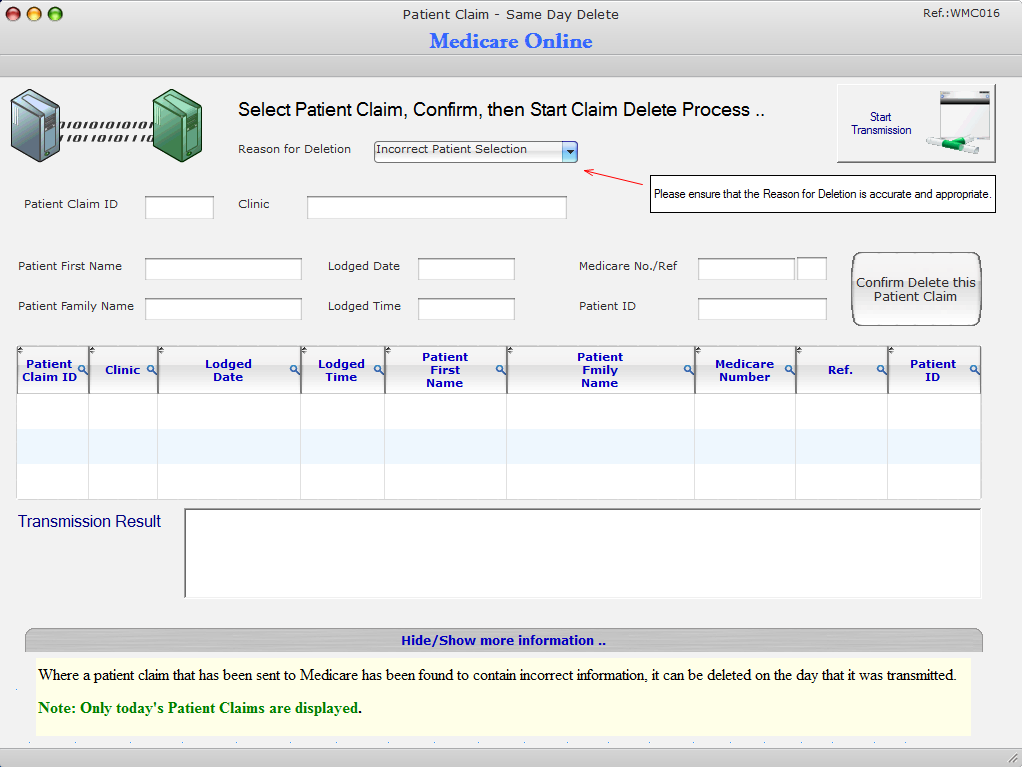
Task: Click the Start Transmission button
Action: (x=916, y=123)
